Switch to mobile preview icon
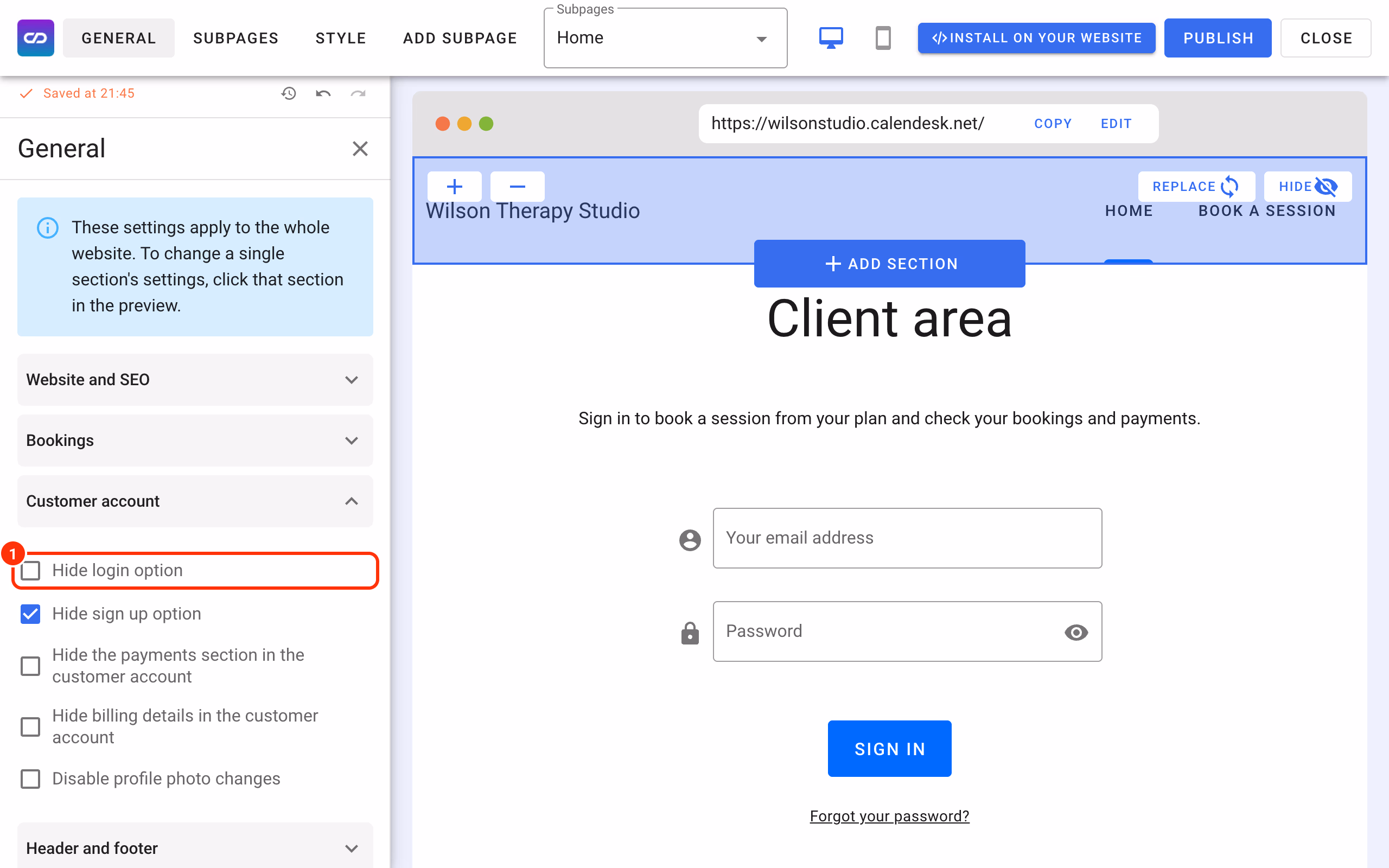Image resolution: width=1389 pixels, height=868 pixels. (883, 38)
